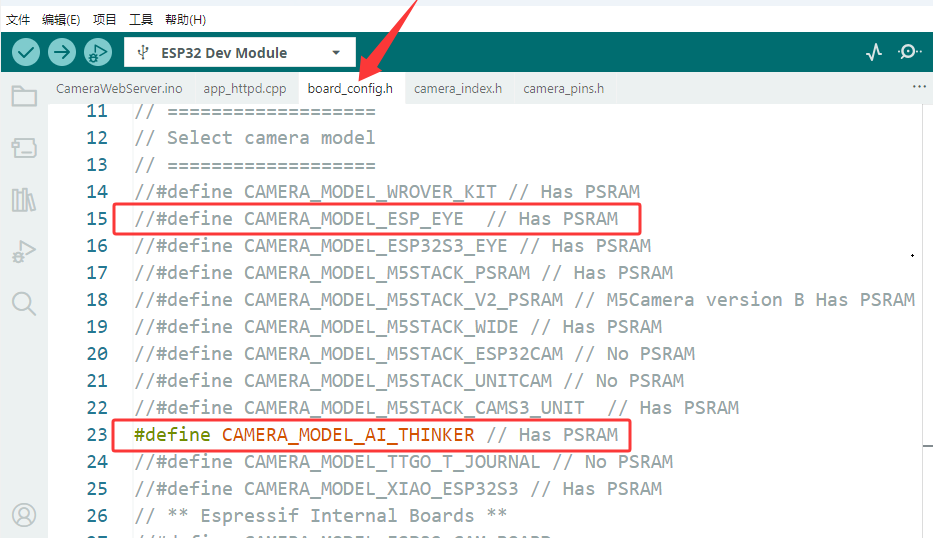Click the CAMERA_MODEL_ESP32S3_EYE line
The height and width of the screenshot is (541, 938).
(x=392, y=245)
